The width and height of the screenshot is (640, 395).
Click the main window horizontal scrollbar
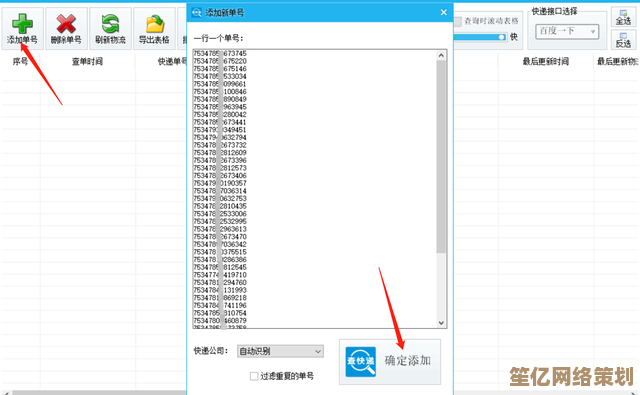[x=98, y=393]
